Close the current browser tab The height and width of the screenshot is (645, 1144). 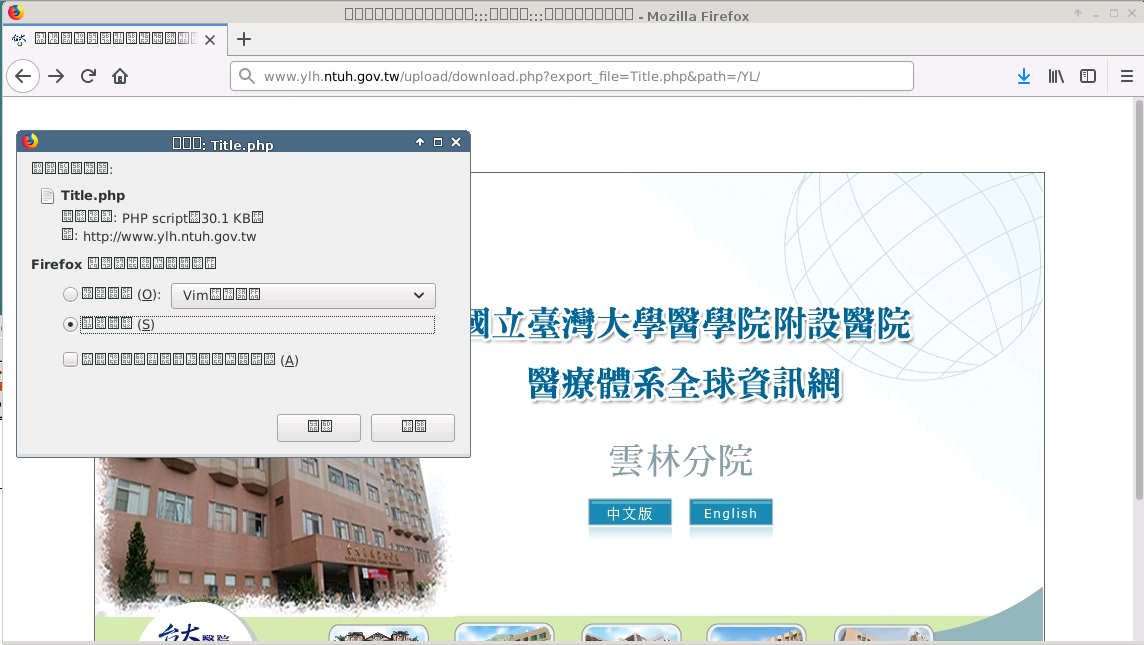tap(210, 39)
